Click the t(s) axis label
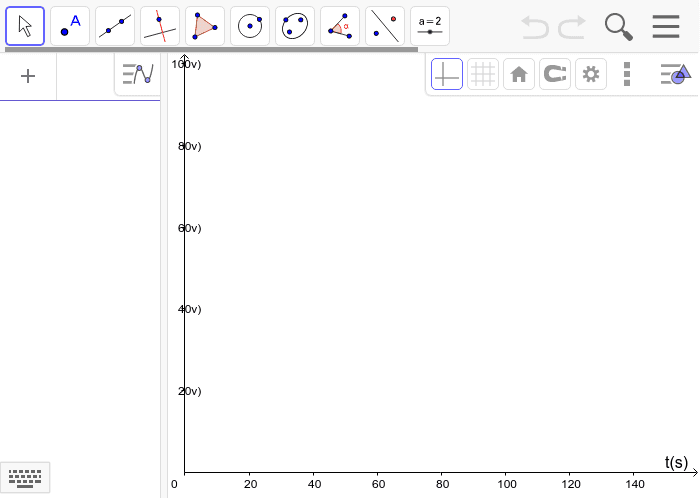700x500 pixels. point(676,462)
